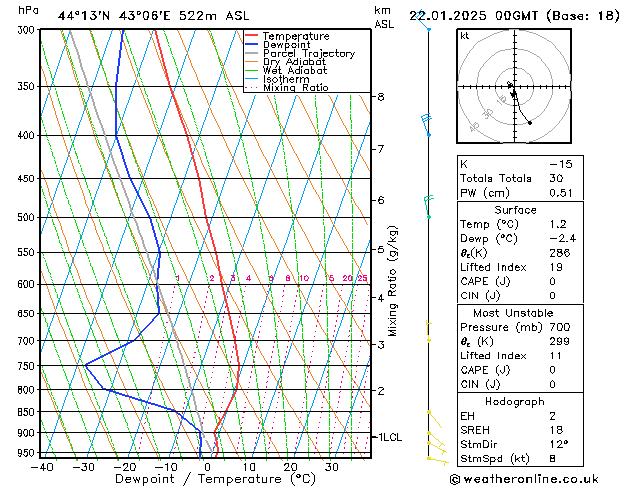Click the 500 hPa pressure axis label
629x486 pixels.
point(27,217)
